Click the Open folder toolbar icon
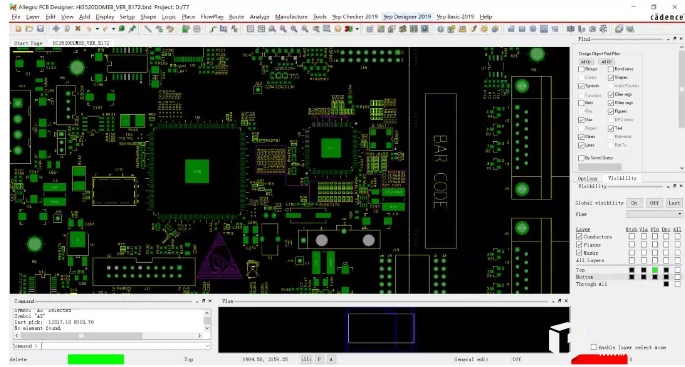This screenshot has height=367, width=685. click(x=29, y=29)
